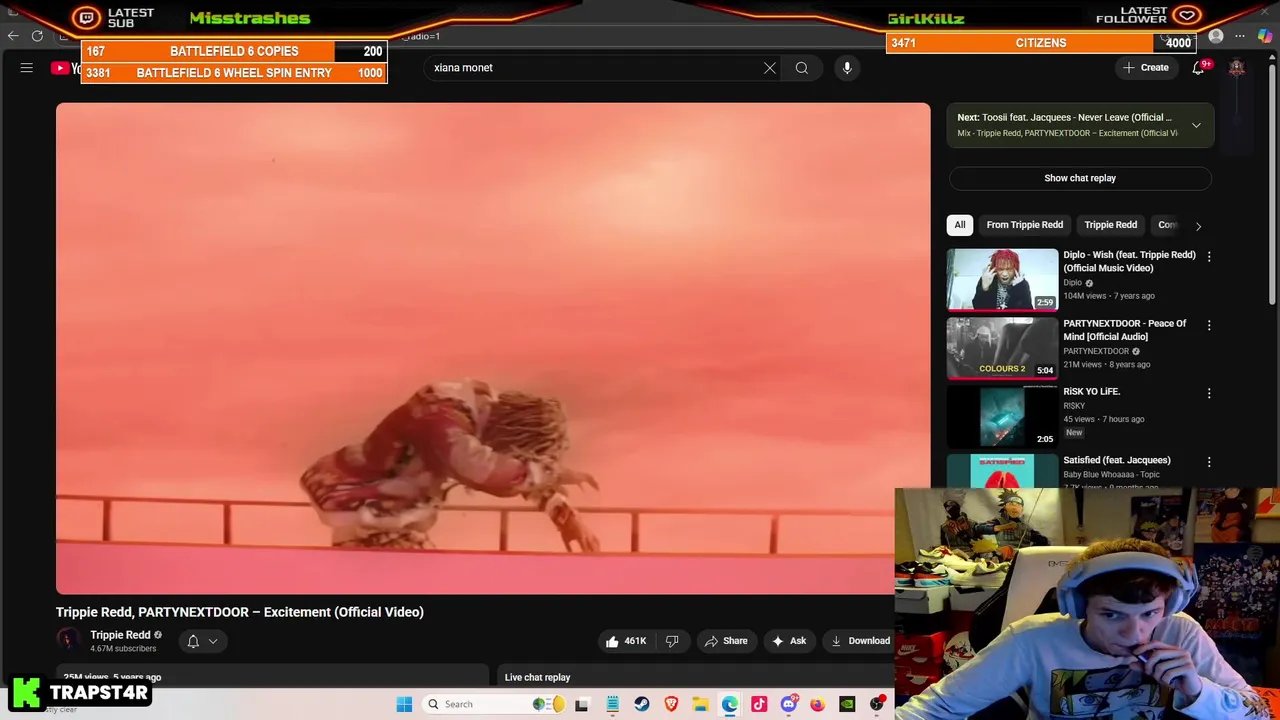The image size is (1280, 720).
Task: Go back with the browser back arrow
Action: click(13, 36)
